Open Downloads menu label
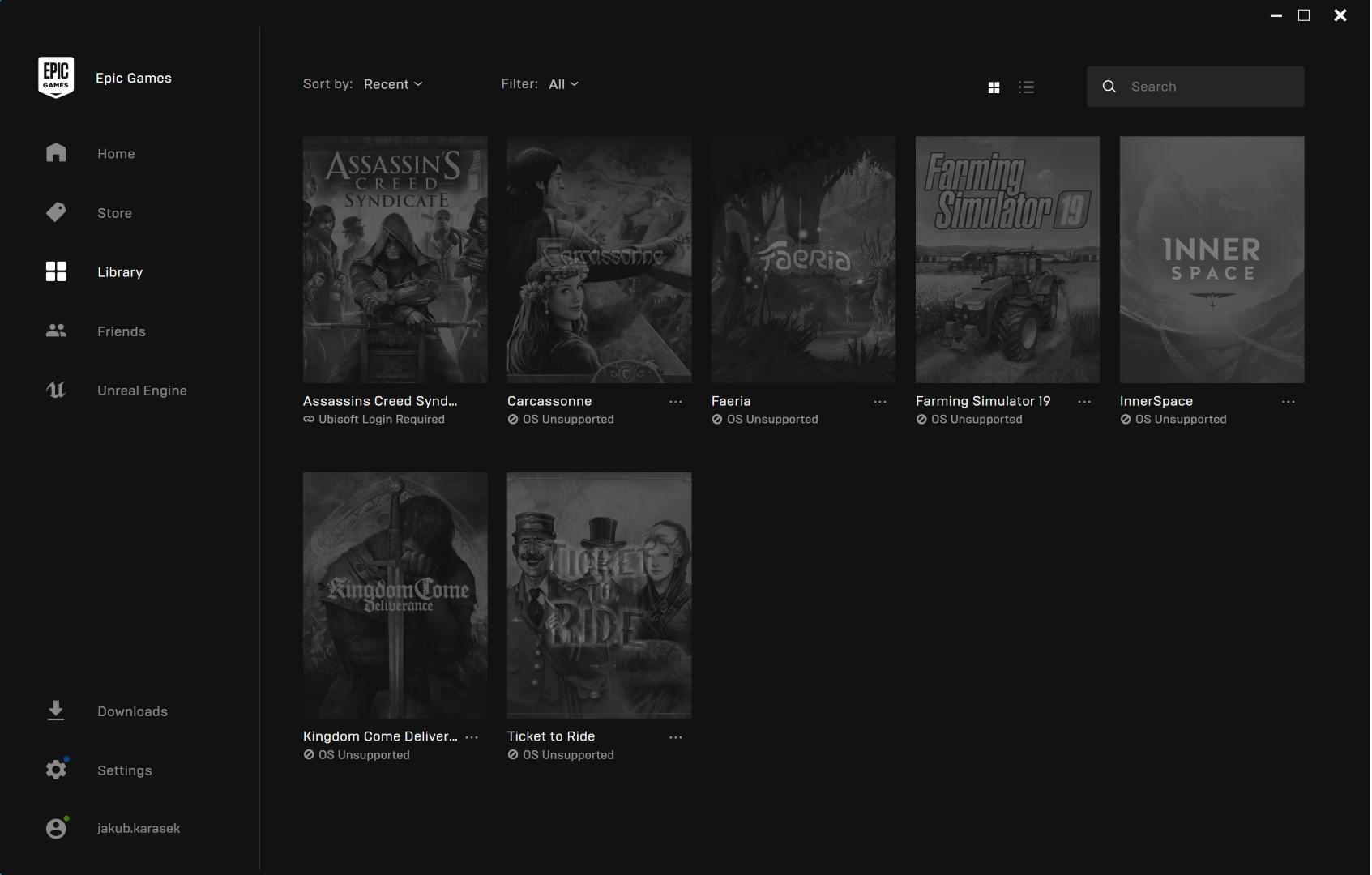Screen dimensions: 1372x875 coord(132,711)
